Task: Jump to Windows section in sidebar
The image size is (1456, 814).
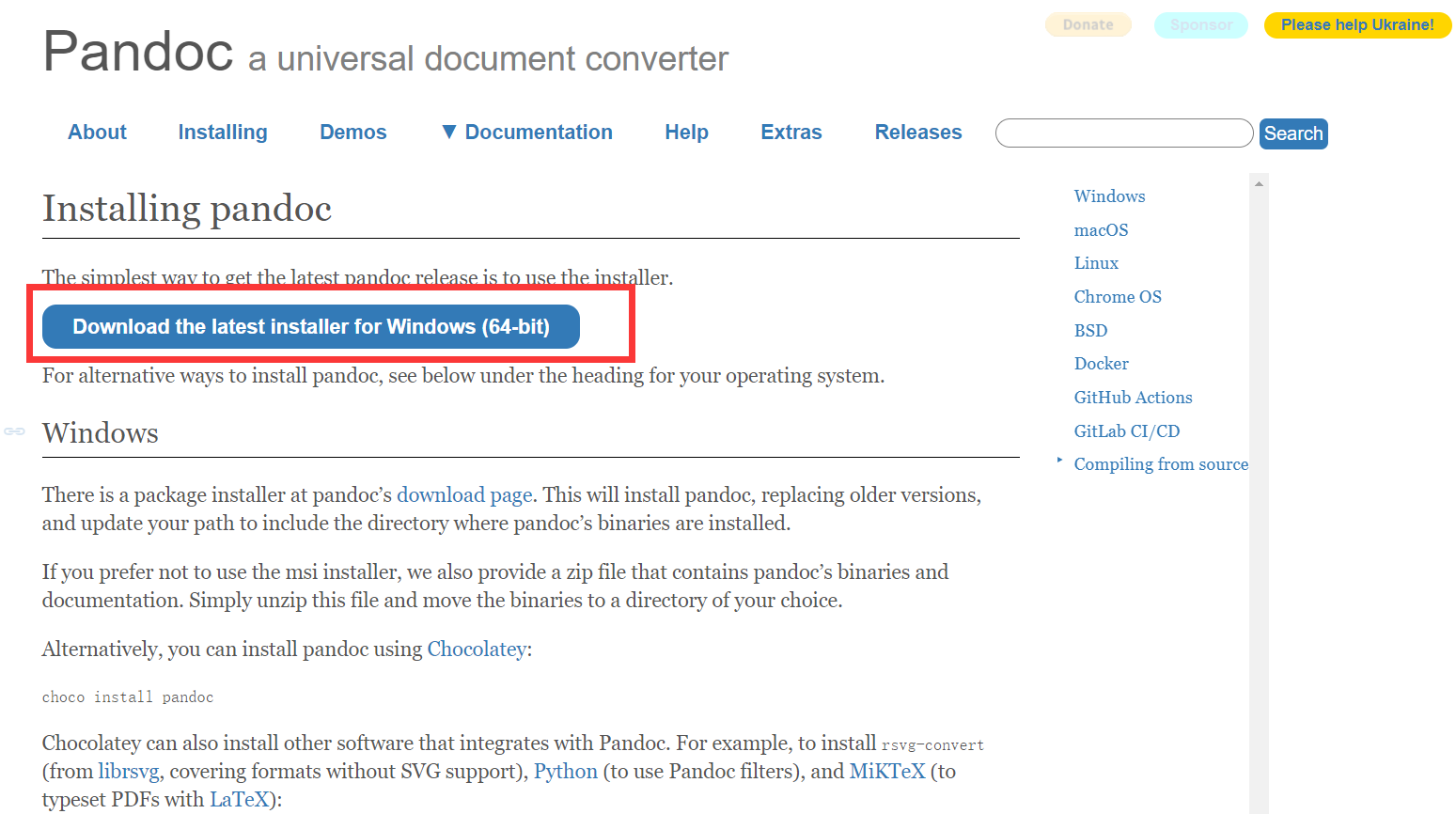Action: pyautogui.click(x=1109, y=196)
